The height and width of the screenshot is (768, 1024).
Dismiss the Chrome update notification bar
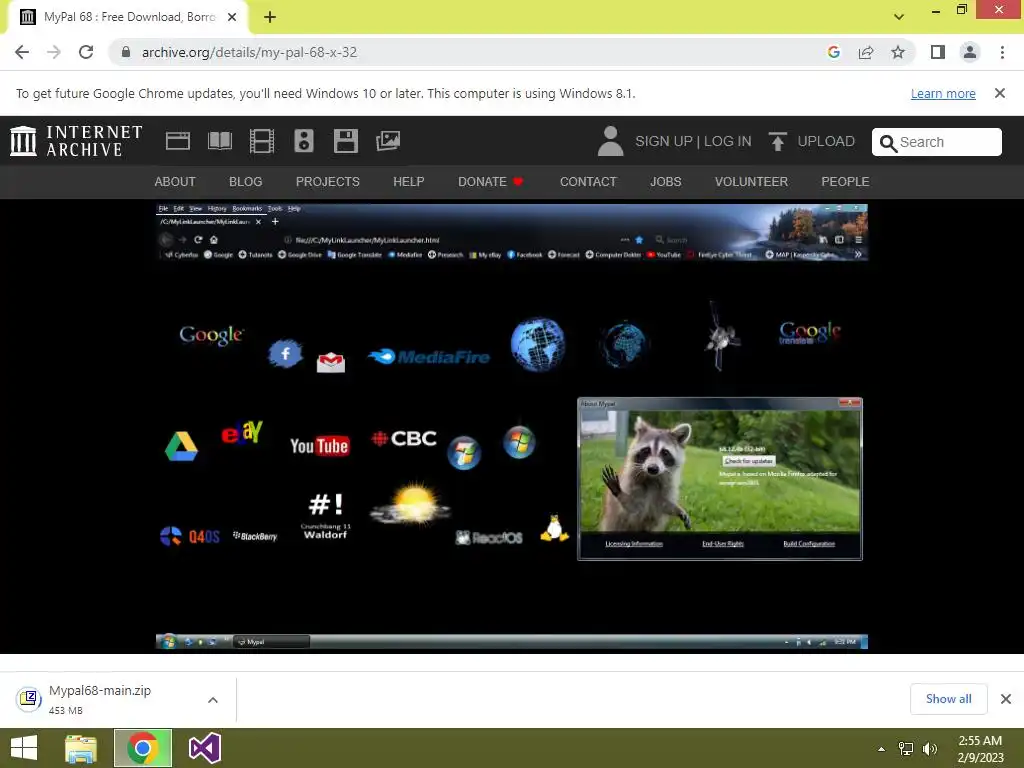pyautogui.click(x=1000, y=93)
